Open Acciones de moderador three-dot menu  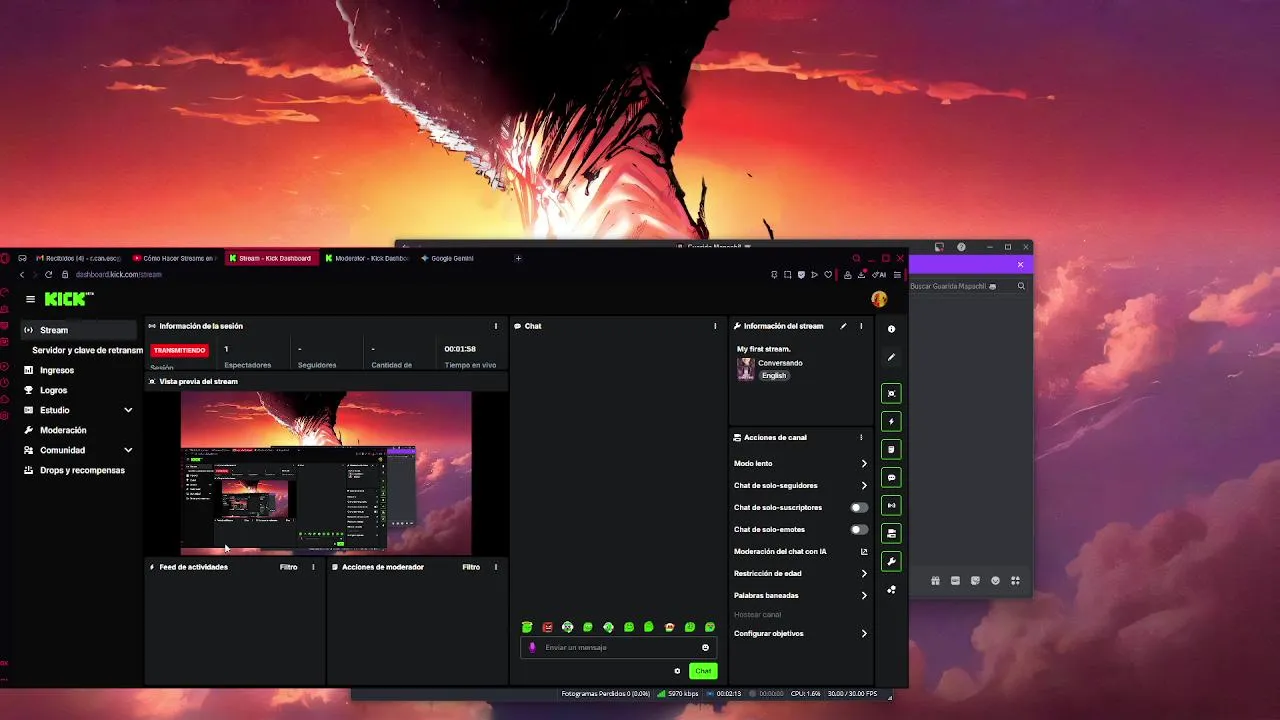coord(495,567)
